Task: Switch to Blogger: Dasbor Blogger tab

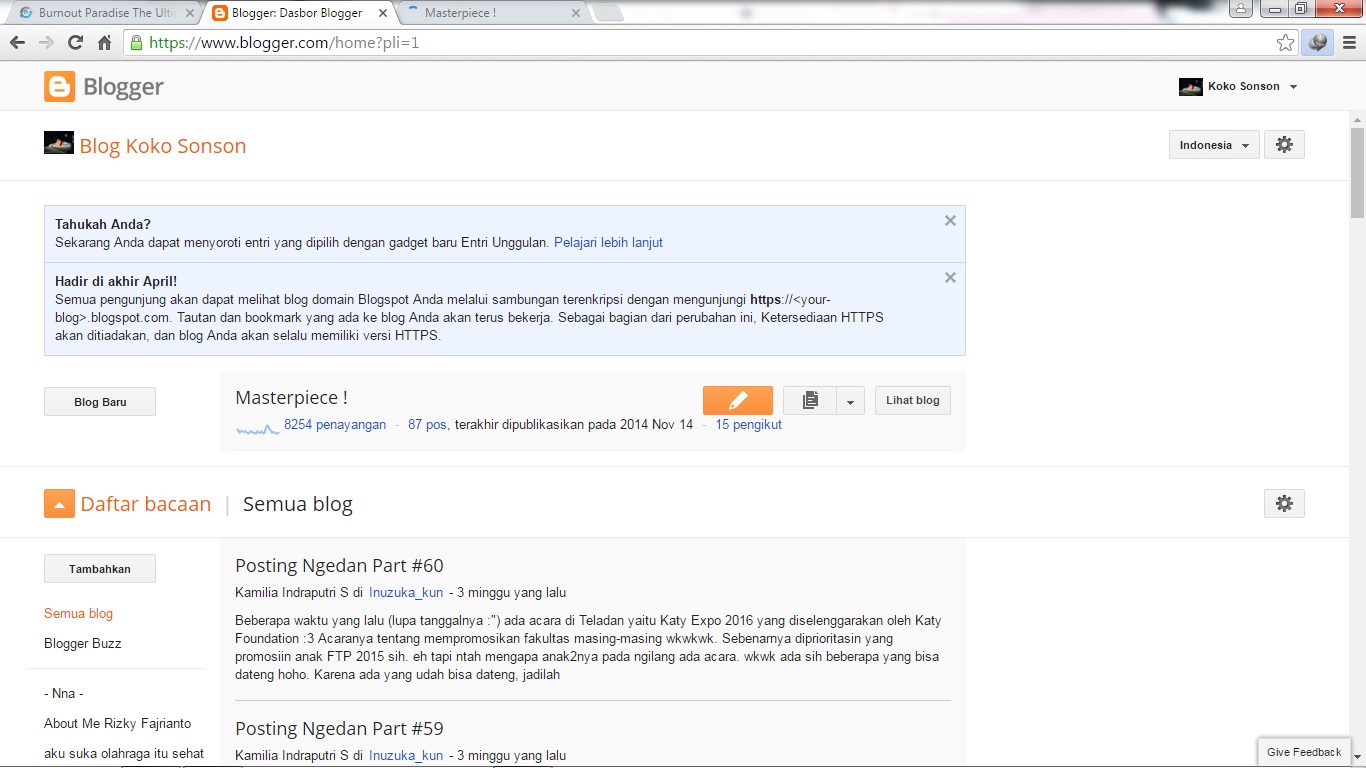Action: 297,13
